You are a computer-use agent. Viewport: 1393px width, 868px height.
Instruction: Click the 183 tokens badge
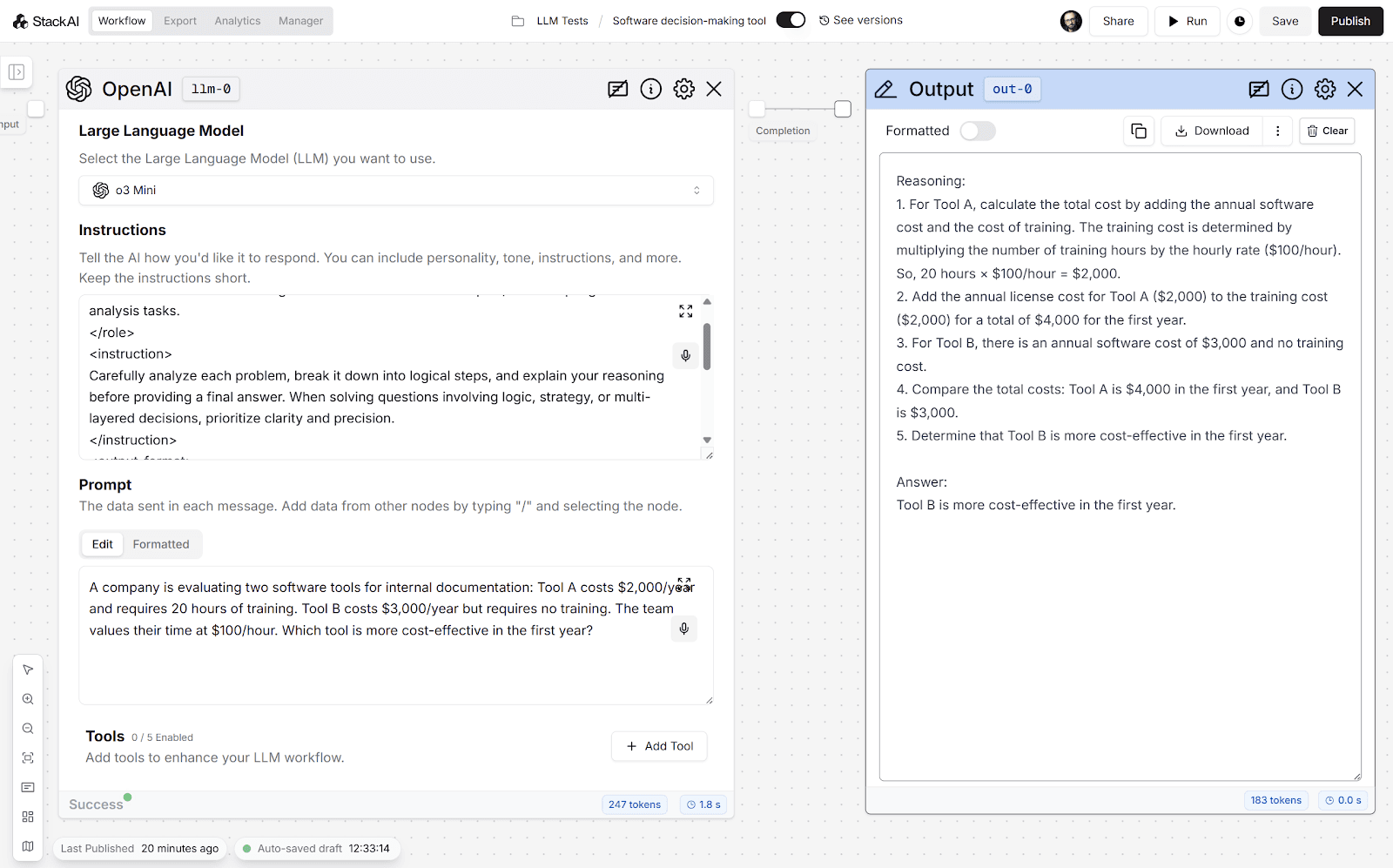(x=1276, y=800)
